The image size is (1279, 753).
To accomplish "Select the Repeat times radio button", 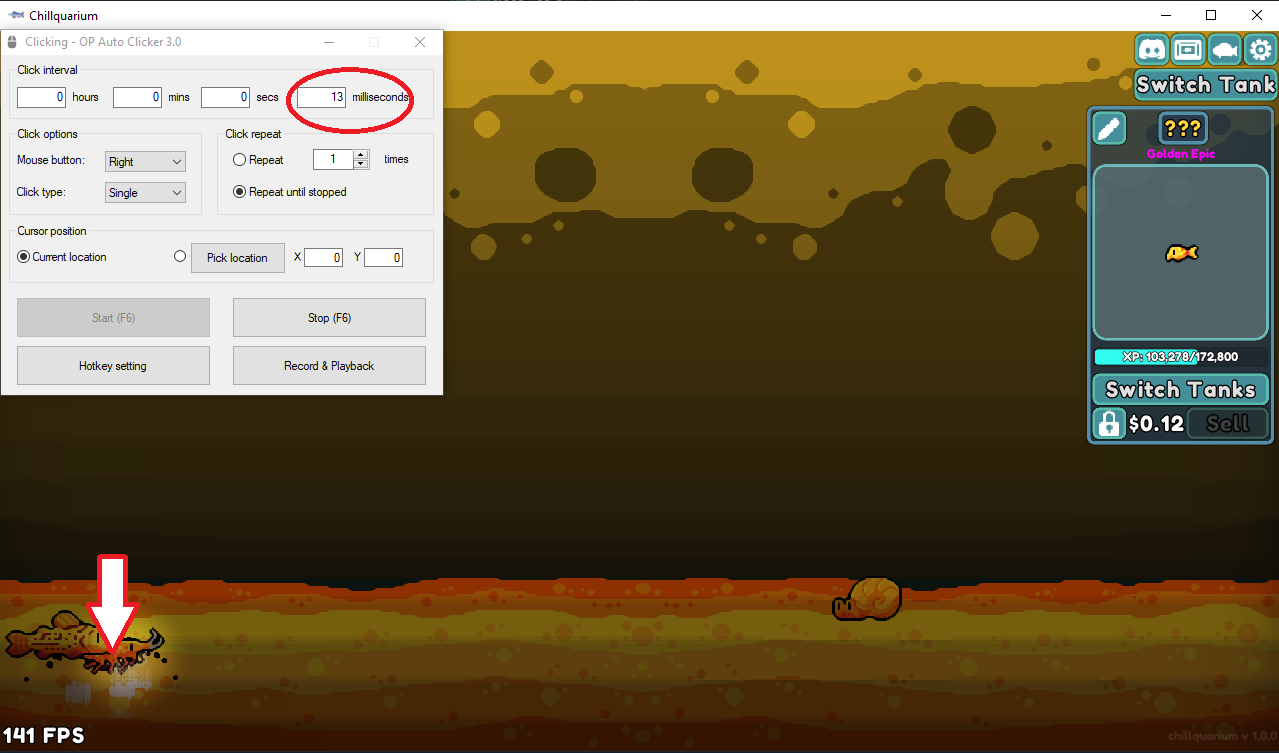I will [x=240, y=159].
